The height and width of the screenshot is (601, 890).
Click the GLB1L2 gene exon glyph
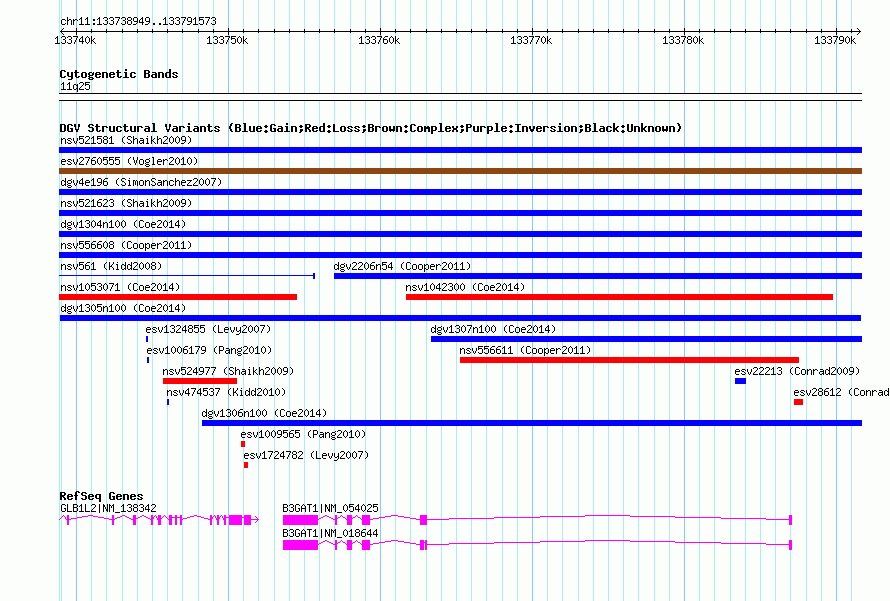click(236, 520)
